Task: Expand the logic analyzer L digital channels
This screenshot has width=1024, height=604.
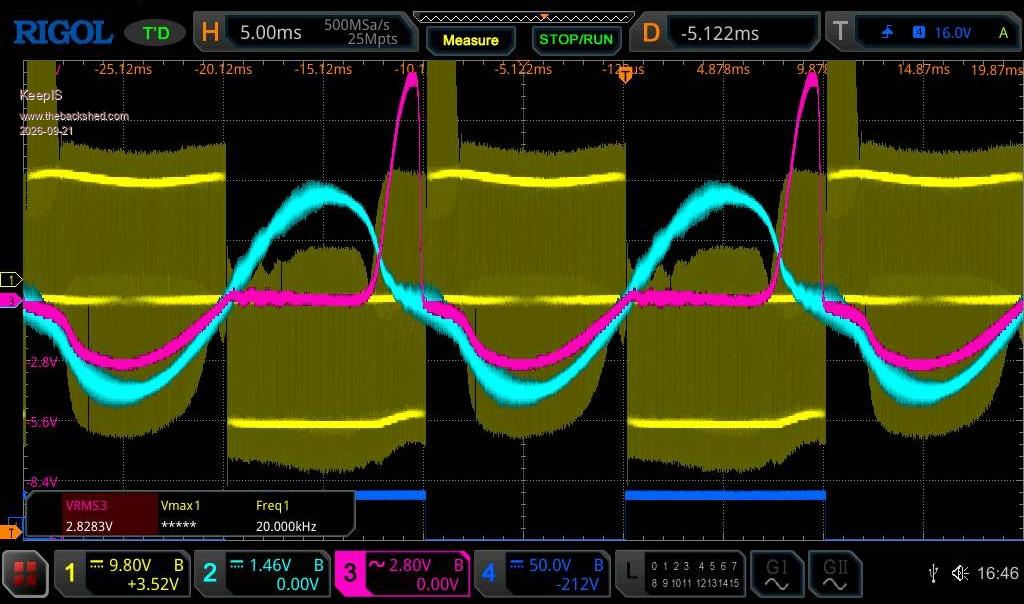Action: coord(681,573)
